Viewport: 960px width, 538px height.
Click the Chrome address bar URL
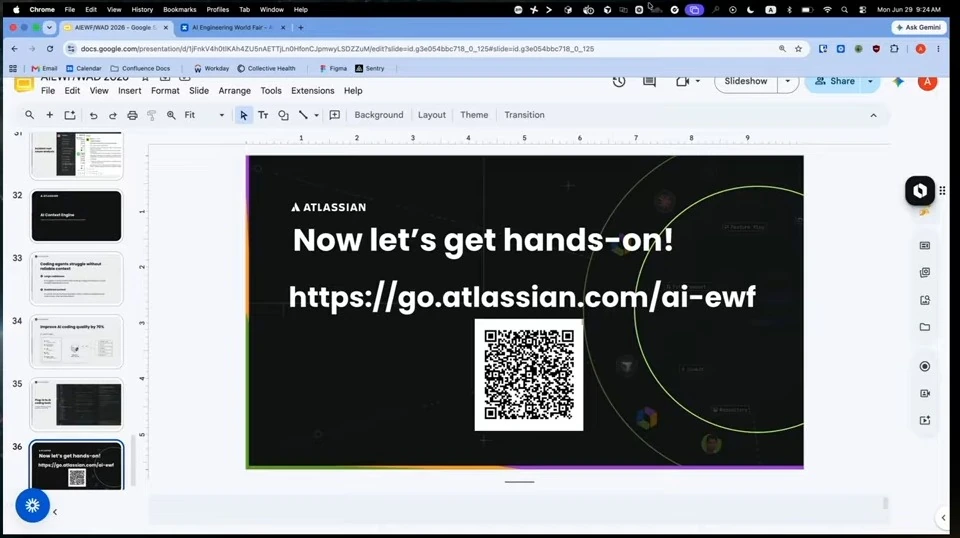click(x=337, y=49)
